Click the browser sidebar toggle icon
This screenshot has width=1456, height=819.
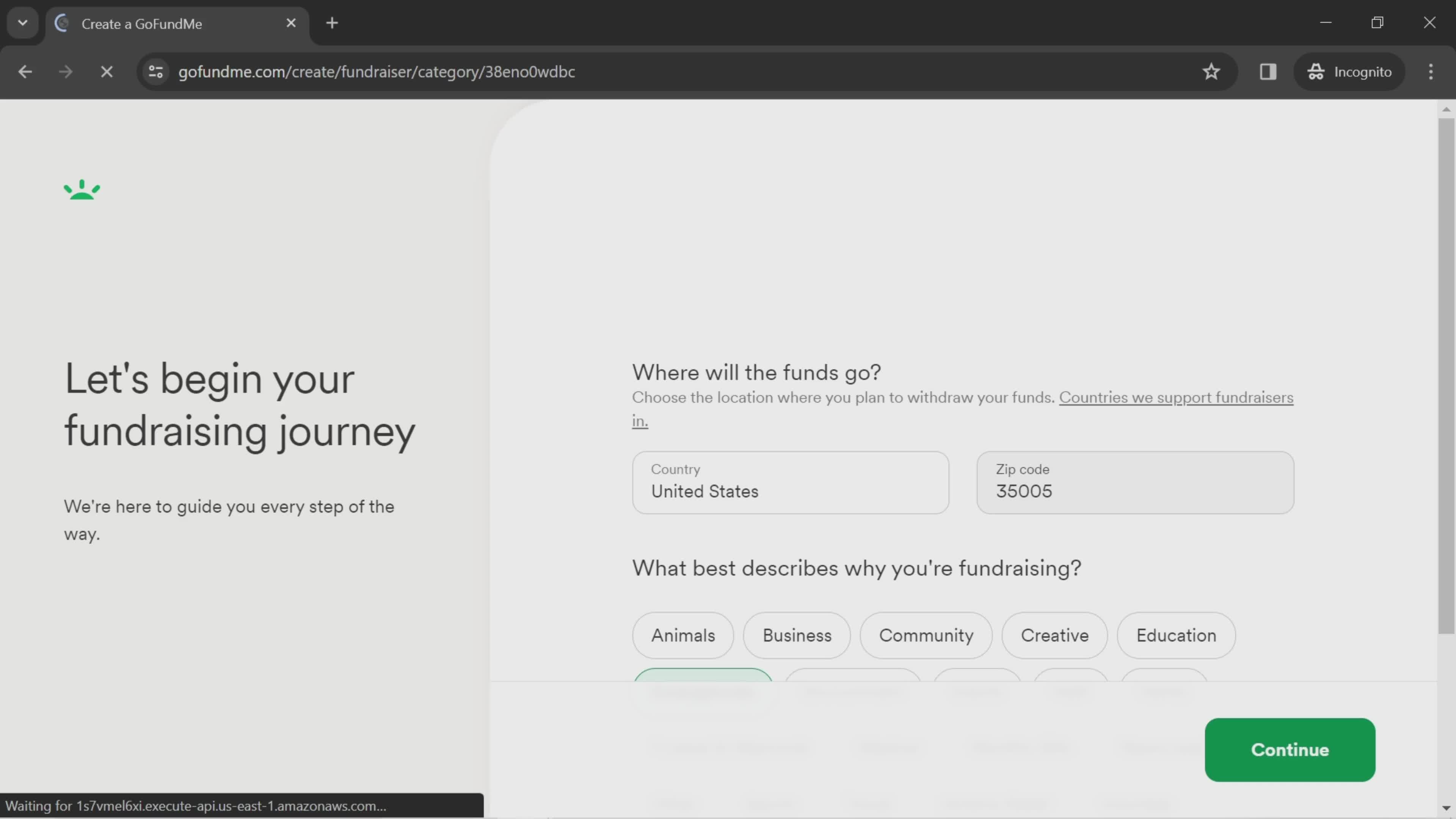click(x=1268, y=71)
